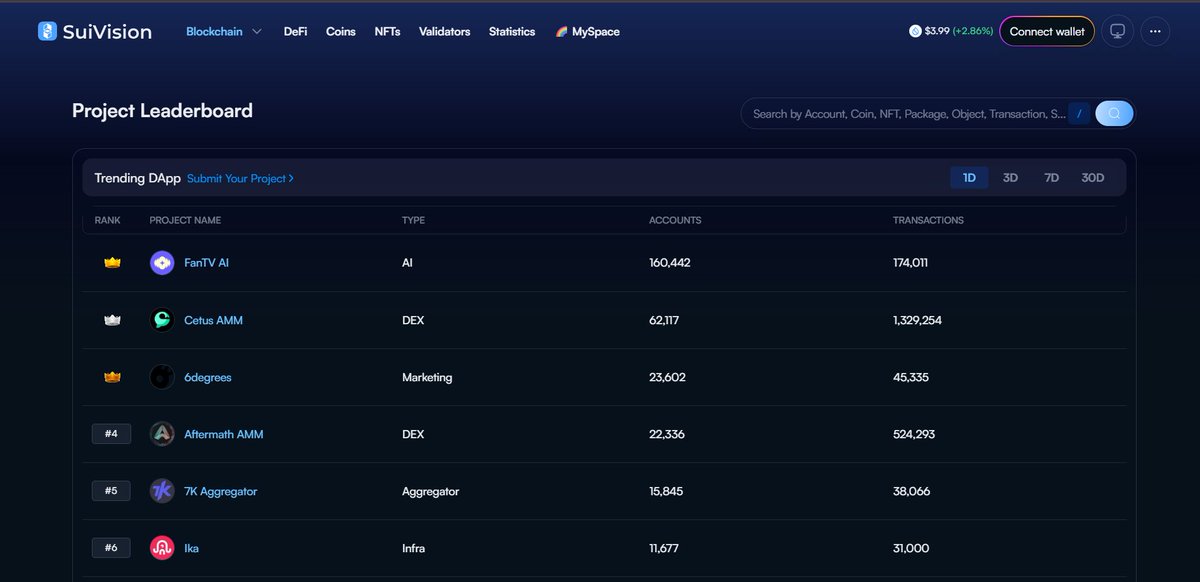Open the Coins menu item

pyautogui.click(x=341, y=31)
